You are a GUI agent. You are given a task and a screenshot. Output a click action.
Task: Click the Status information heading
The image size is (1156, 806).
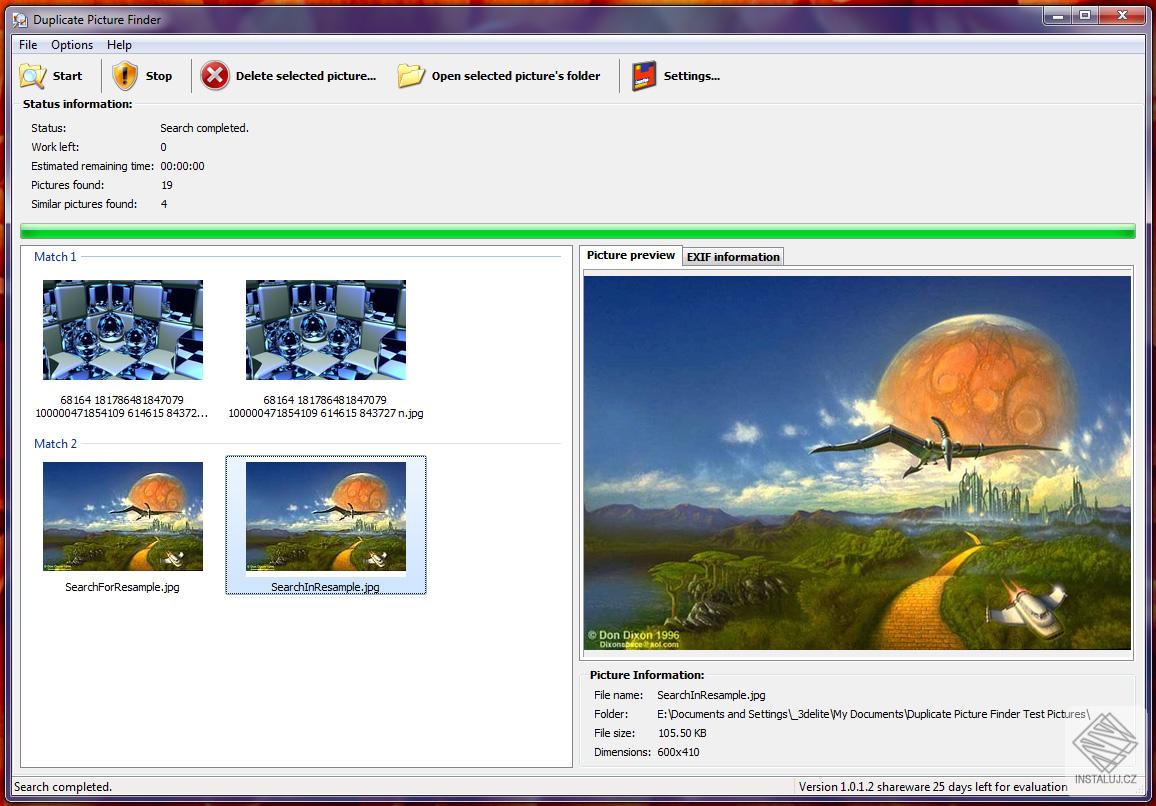tap(77, 104)
